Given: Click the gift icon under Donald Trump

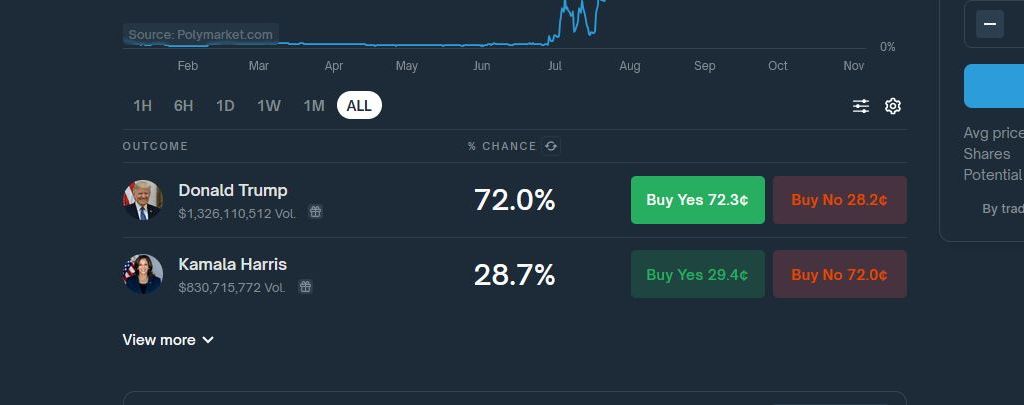Looking at the screenshot, I should coord(315,212).
